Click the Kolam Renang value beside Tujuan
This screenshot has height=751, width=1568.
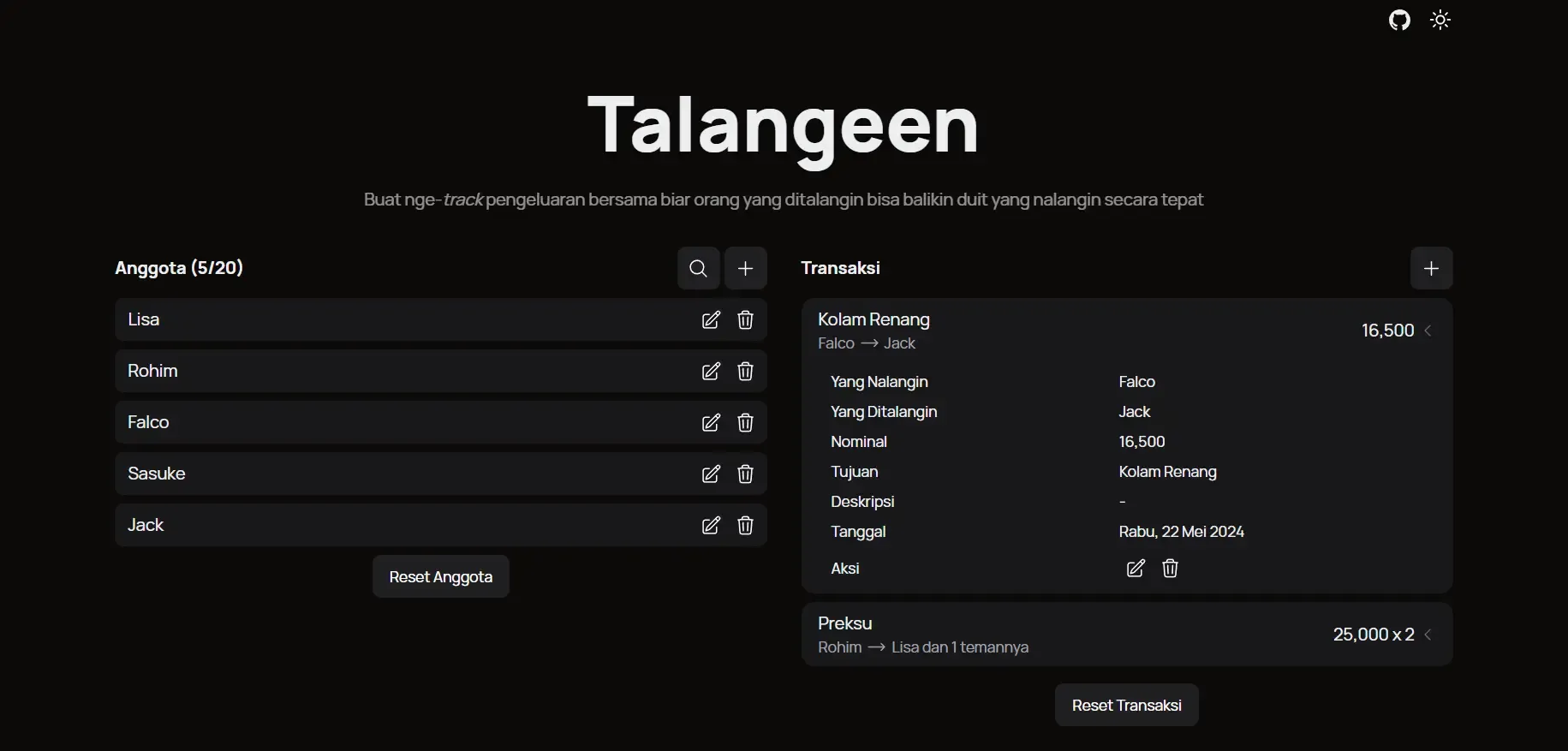(x=1168, y=472)
